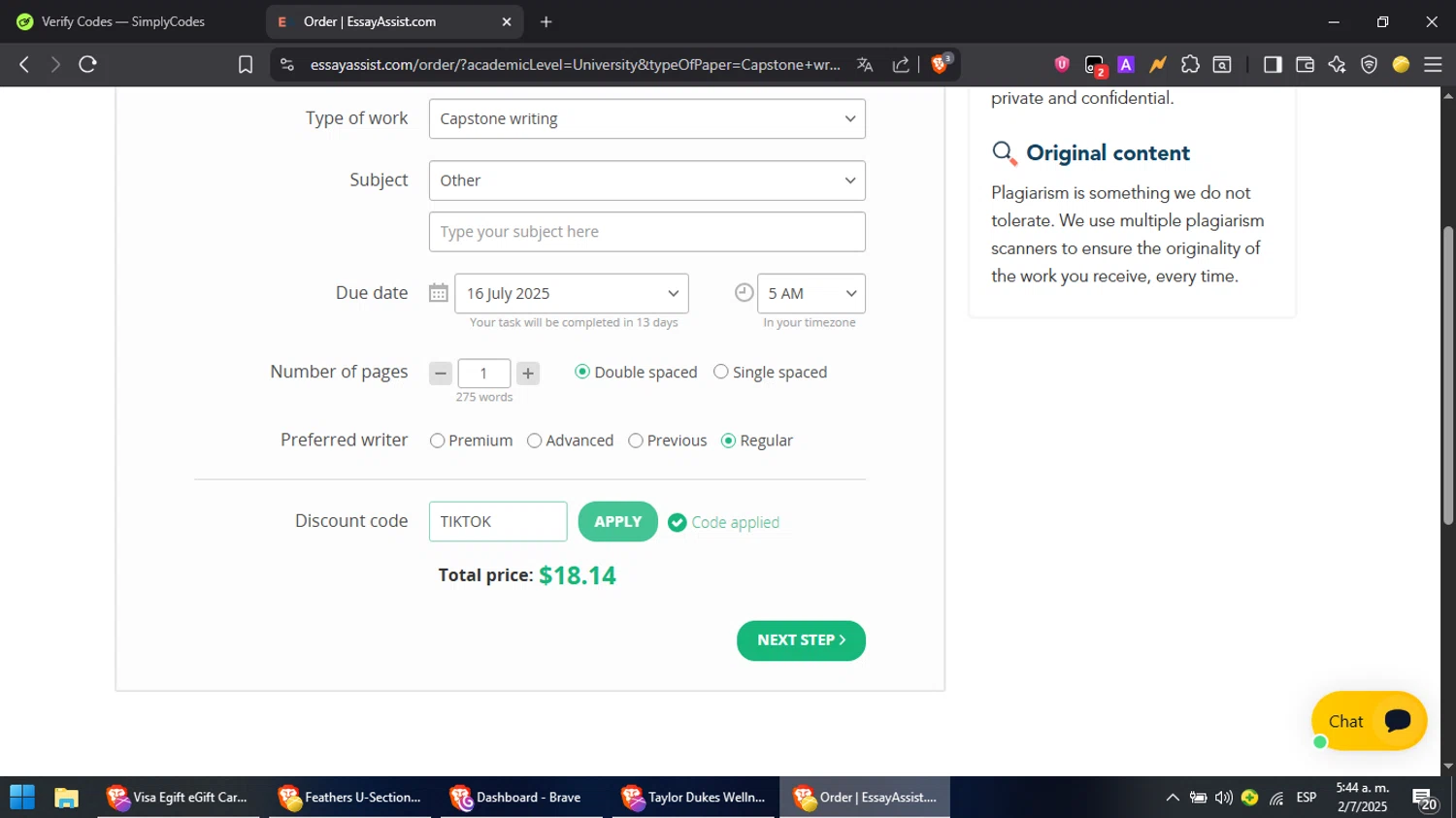The height and width of the screenshot is (818, 1456).
Task: Click the browser address bar URL
Action: point(576,64)
